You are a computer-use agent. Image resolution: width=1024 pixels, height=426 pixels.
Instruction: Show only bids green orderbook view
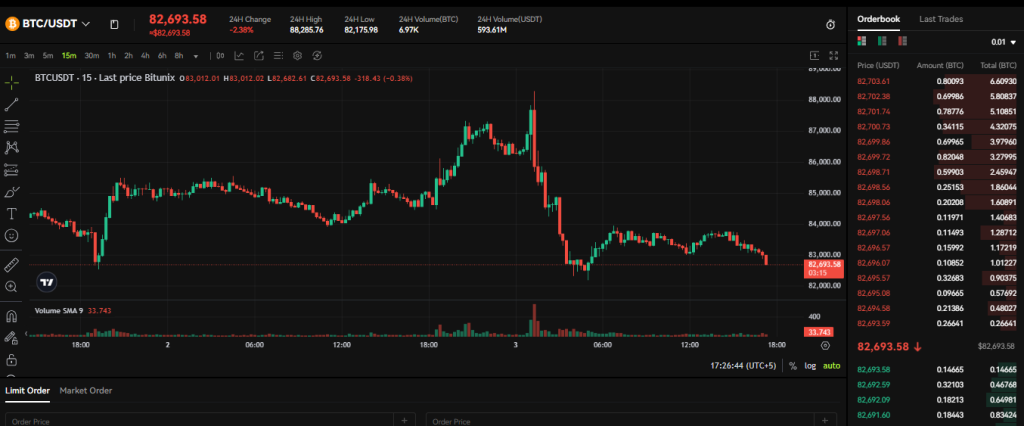pyautogui.click(x=882, y=41)
